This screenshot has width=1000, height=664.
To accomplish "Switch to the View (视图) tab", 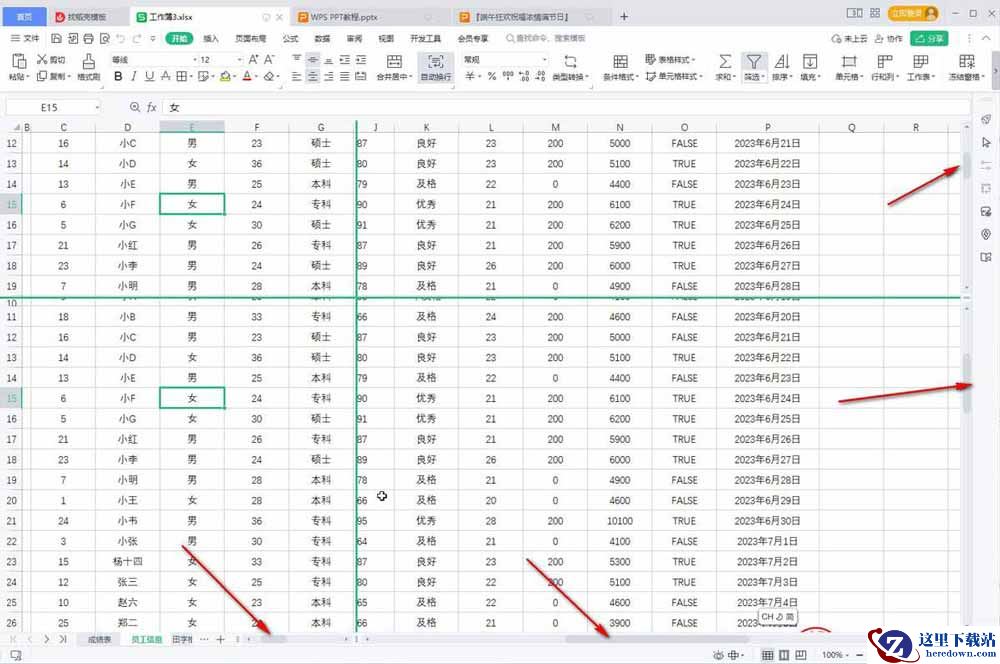I will [x=386, y=39].
